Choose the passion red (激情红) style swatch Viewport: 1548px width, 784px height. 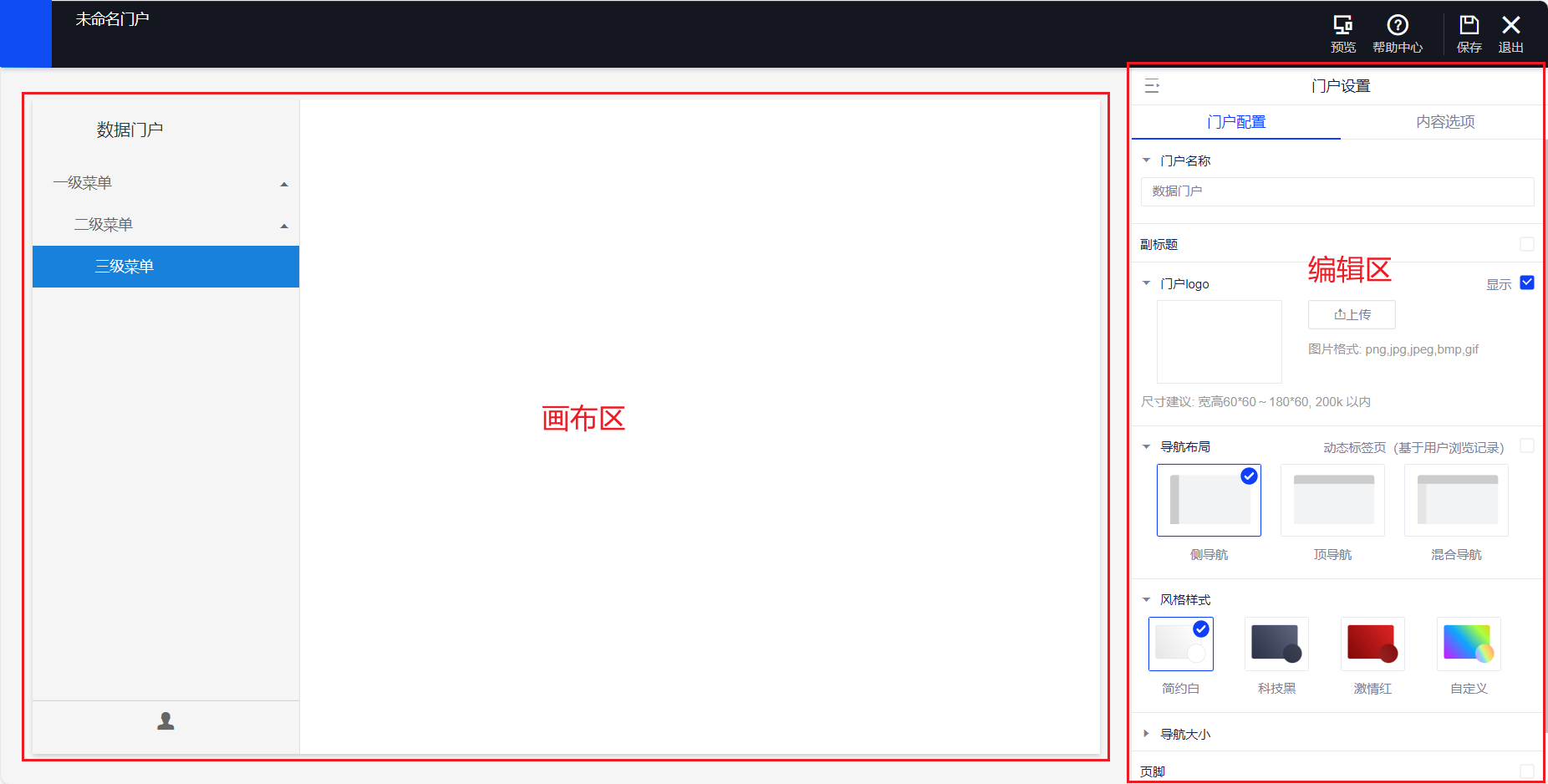(x=1372, y=644)
